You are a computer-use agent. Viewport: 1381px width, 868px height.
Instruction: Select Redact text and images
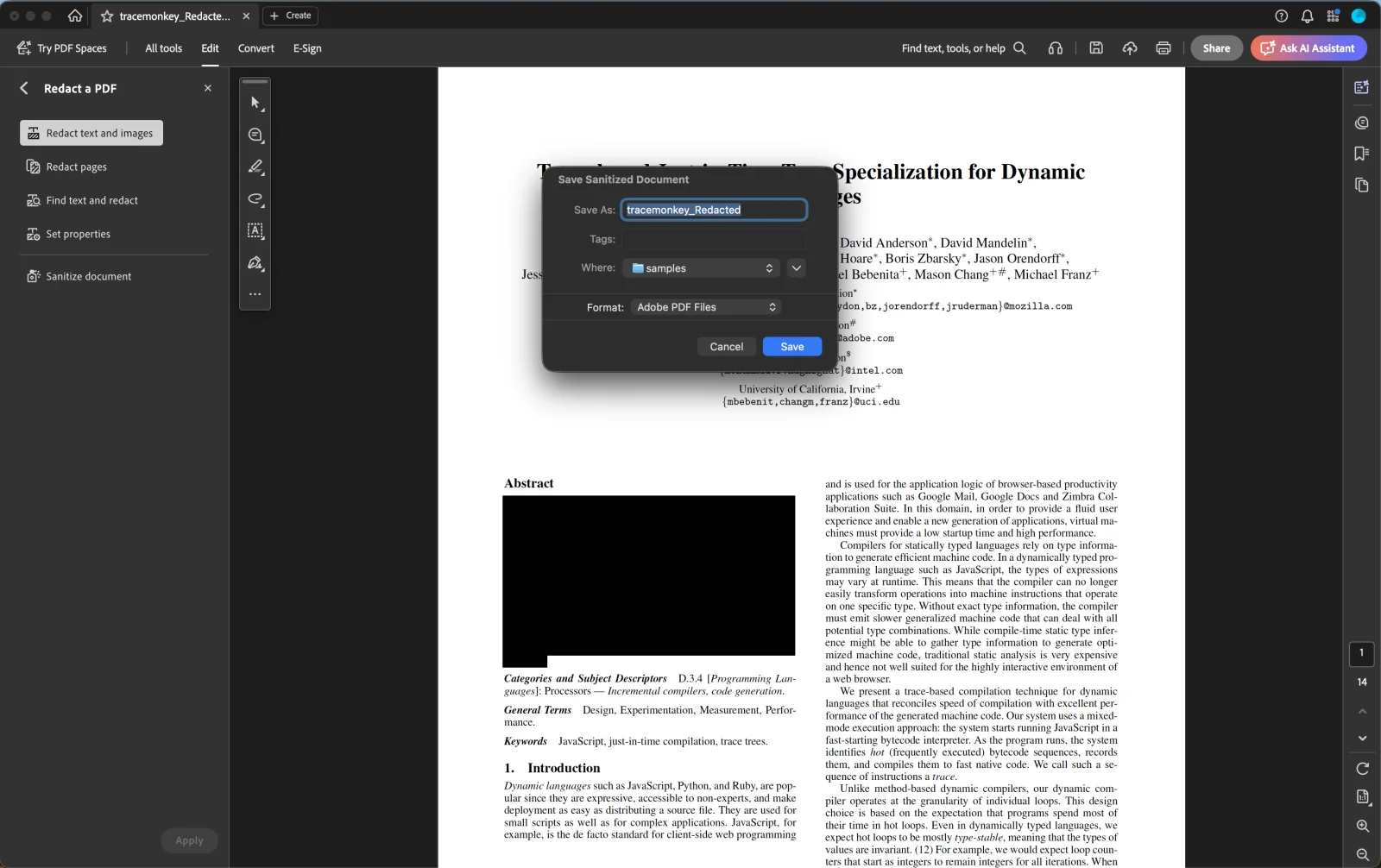(91, 133)
